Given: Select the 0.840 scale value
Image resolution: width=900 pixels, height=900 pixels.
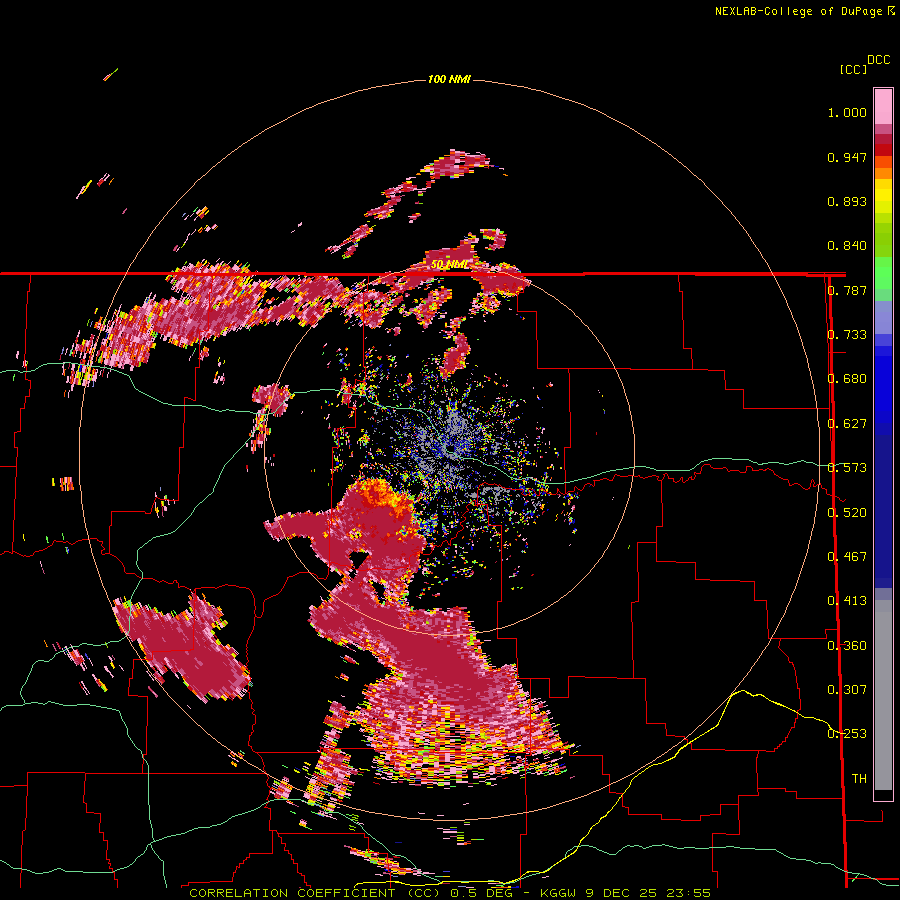Looking at the screenshot, I should pyautogui.click(x=847, y=246).
